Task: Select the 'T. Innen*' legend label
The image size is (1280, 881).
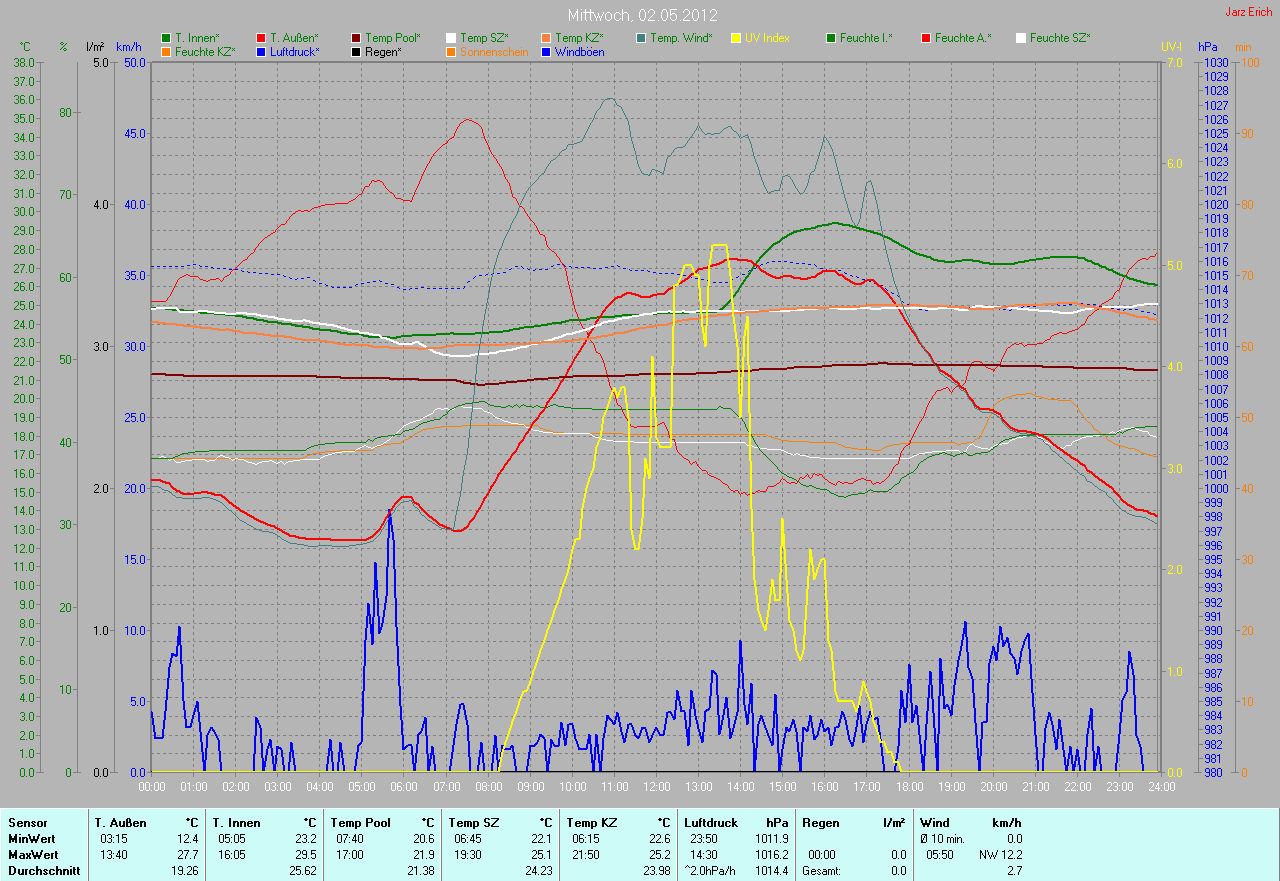Action: 197,38
